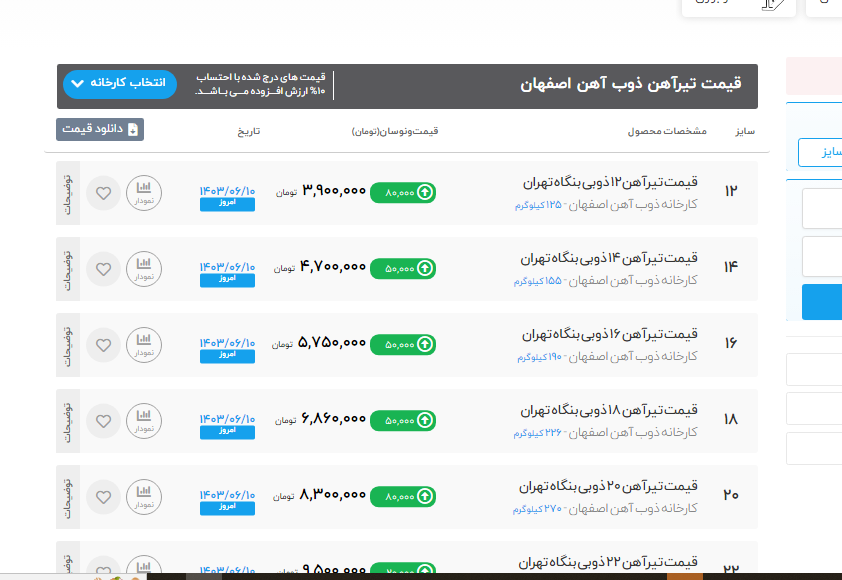Screen dimensions: 842x580
Task: Click the green up-arrow badge for size 12
Action: [403, 192]
